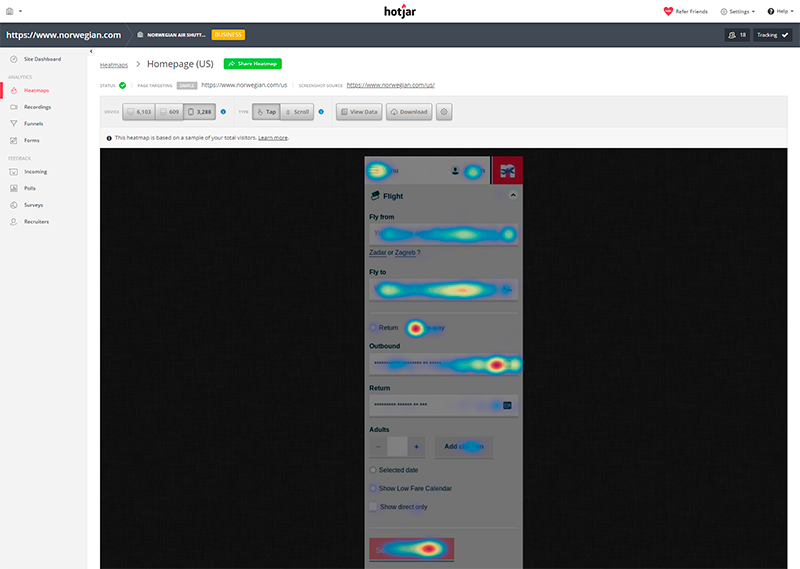This screenshot has height=569, width=800.
Task: Click the hamburger menu in mobile preview
Action: click(x=376, y=170)
